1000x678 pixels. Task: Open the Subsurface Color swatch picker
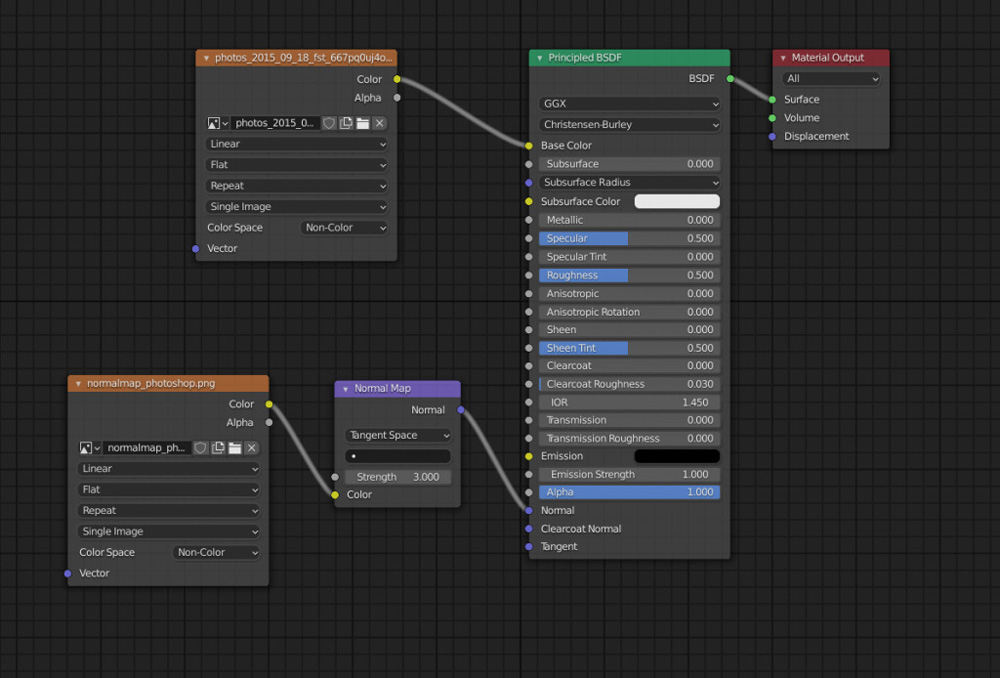click(677, 201)
